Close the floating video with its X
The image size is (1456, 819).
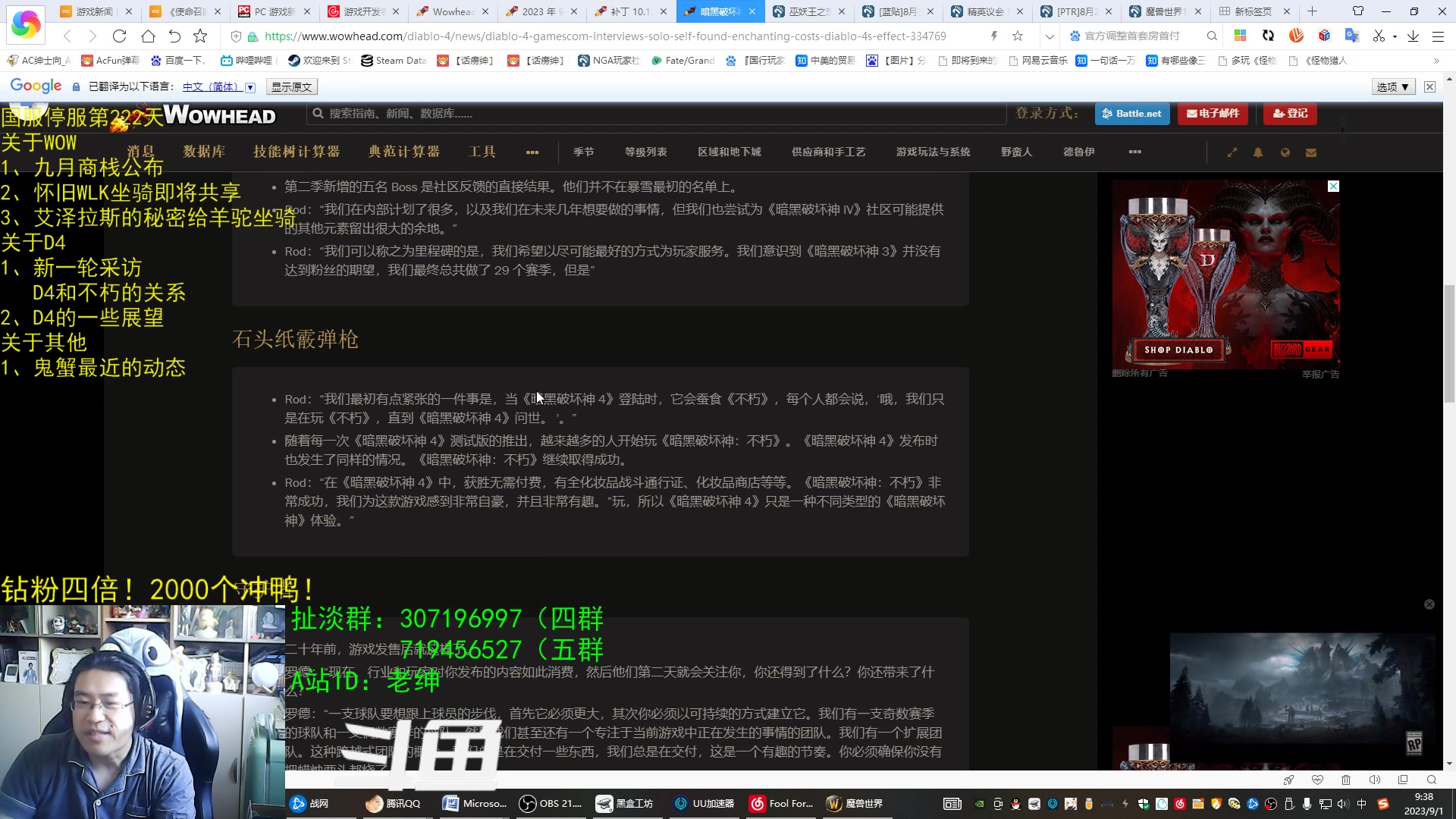[x=1429, y=604]
